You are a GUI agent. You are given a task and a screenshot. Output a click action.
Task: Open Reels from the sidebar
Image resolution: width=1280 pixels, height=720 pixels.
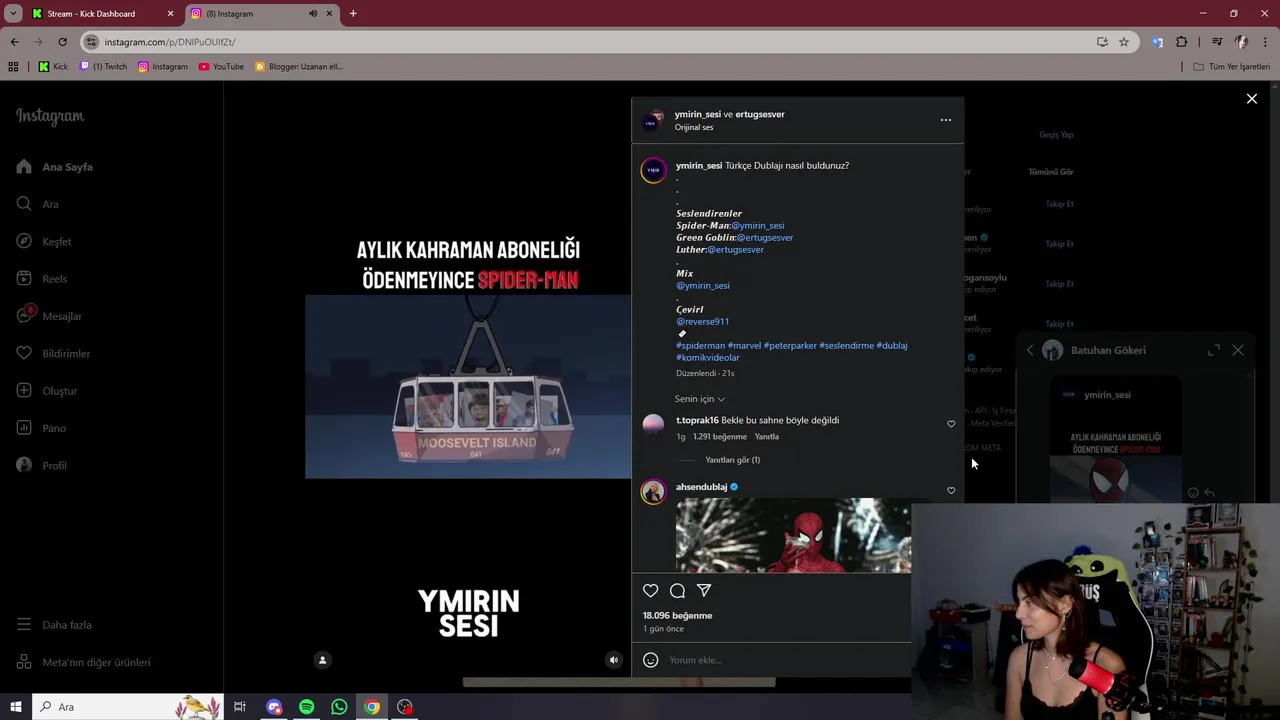42,279
